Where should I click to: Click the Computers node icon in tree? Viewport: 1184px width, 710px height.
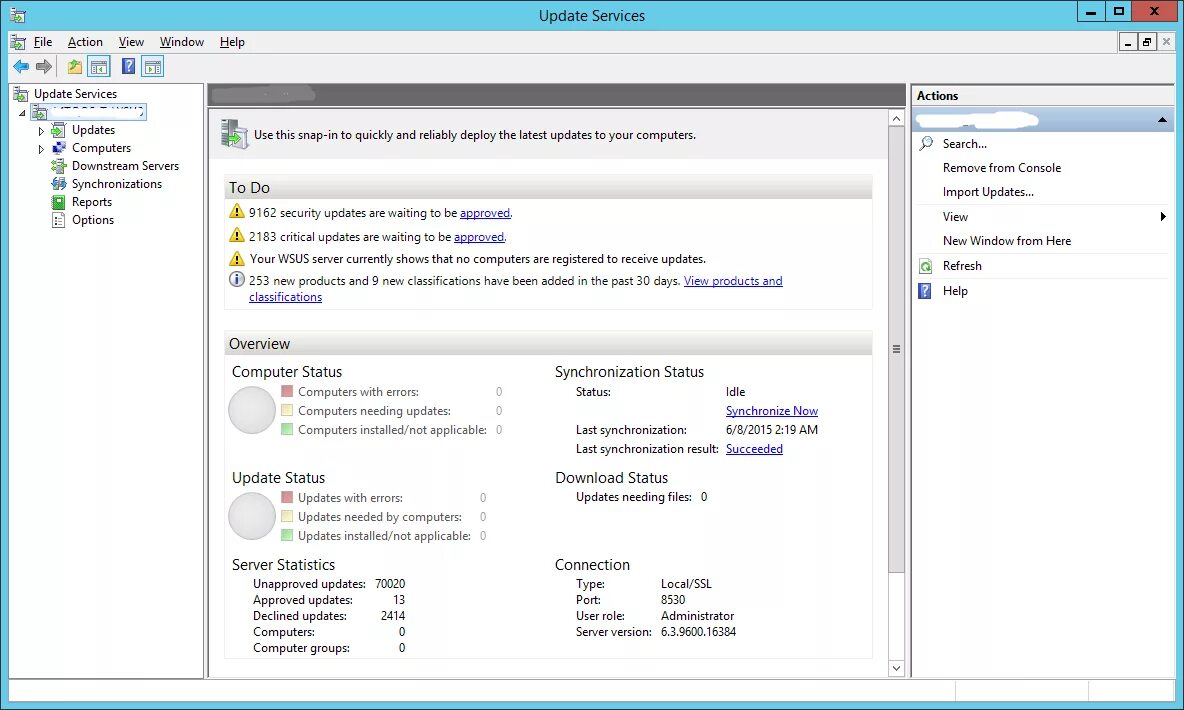click(x=58, y=148)
